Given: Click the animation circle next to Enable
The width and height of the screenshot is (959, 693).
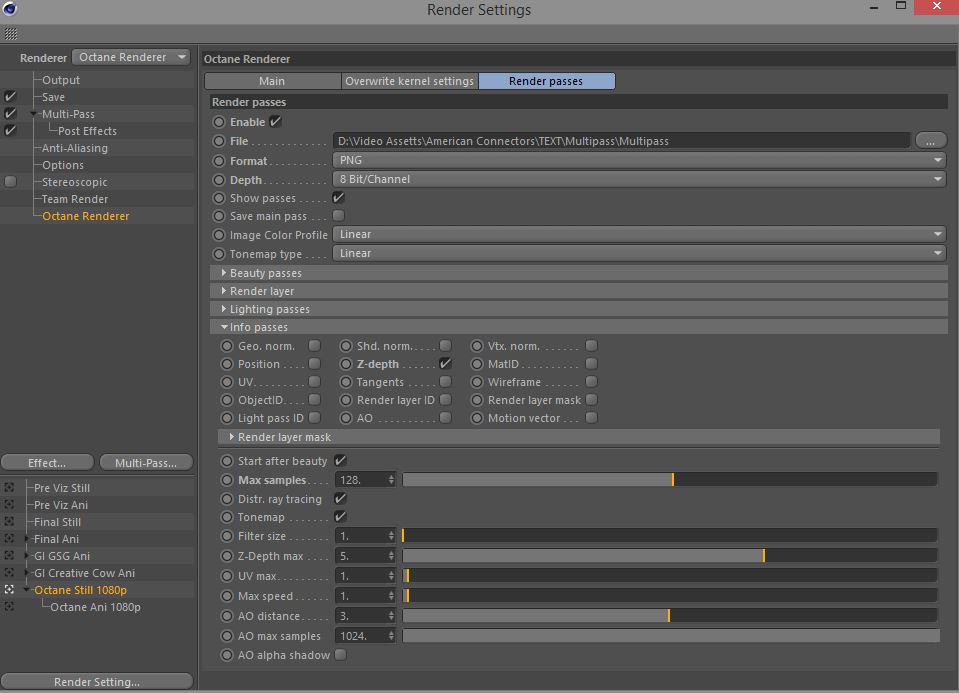Looking at the screenshot, I should (219, 122).
